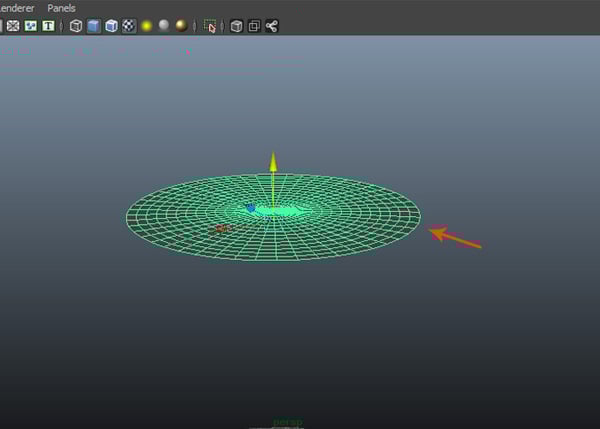Switch to wireframe display cube icon

76,26
